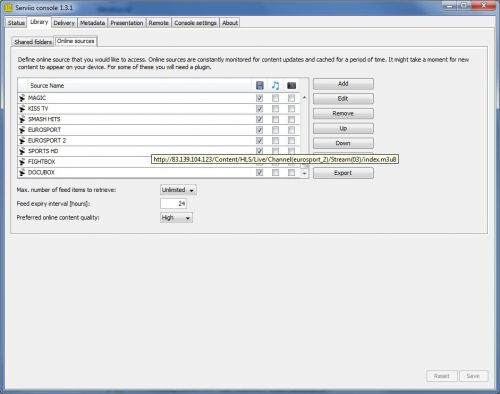
Task: Click the Reset button
Action: coord(442,376)
